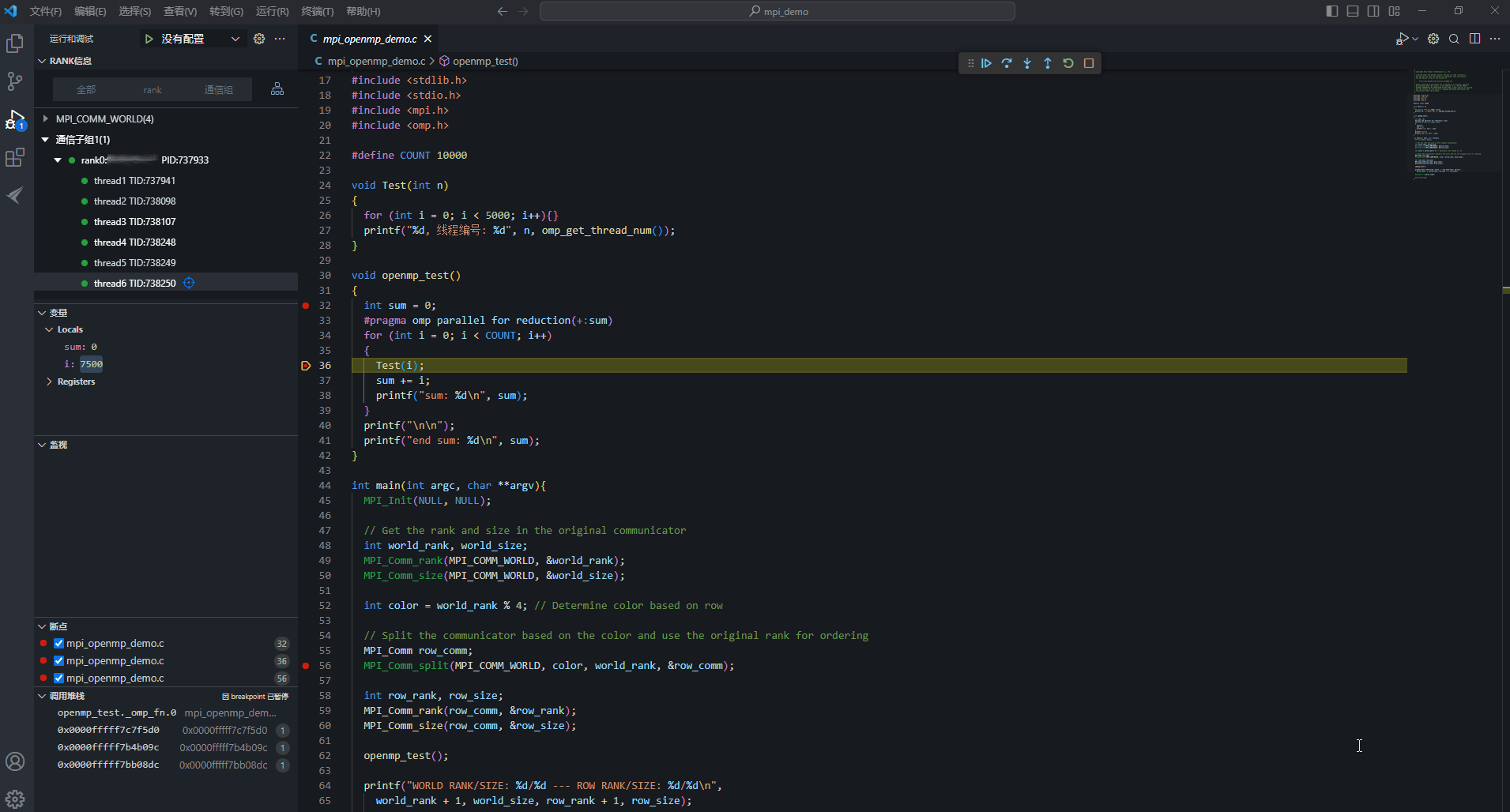Open the Accounts menu in activity bar
This screenshot has height=812, width=1510.
pos(15,761)
